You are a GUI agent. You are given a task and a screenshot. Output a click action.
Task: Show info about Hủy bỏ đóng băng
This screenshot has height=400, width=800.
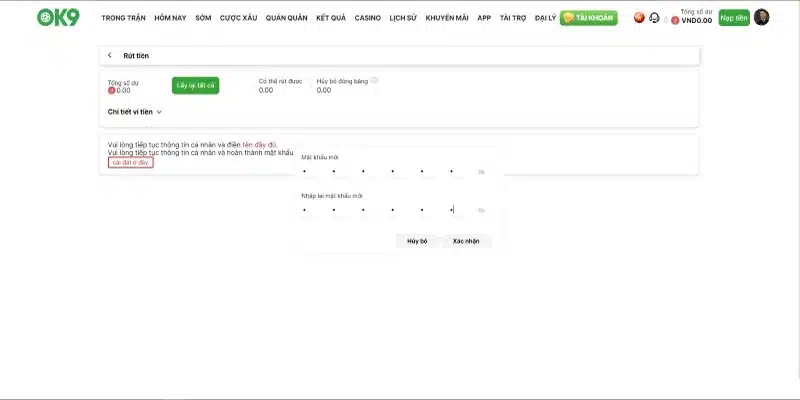coord(374,81)
